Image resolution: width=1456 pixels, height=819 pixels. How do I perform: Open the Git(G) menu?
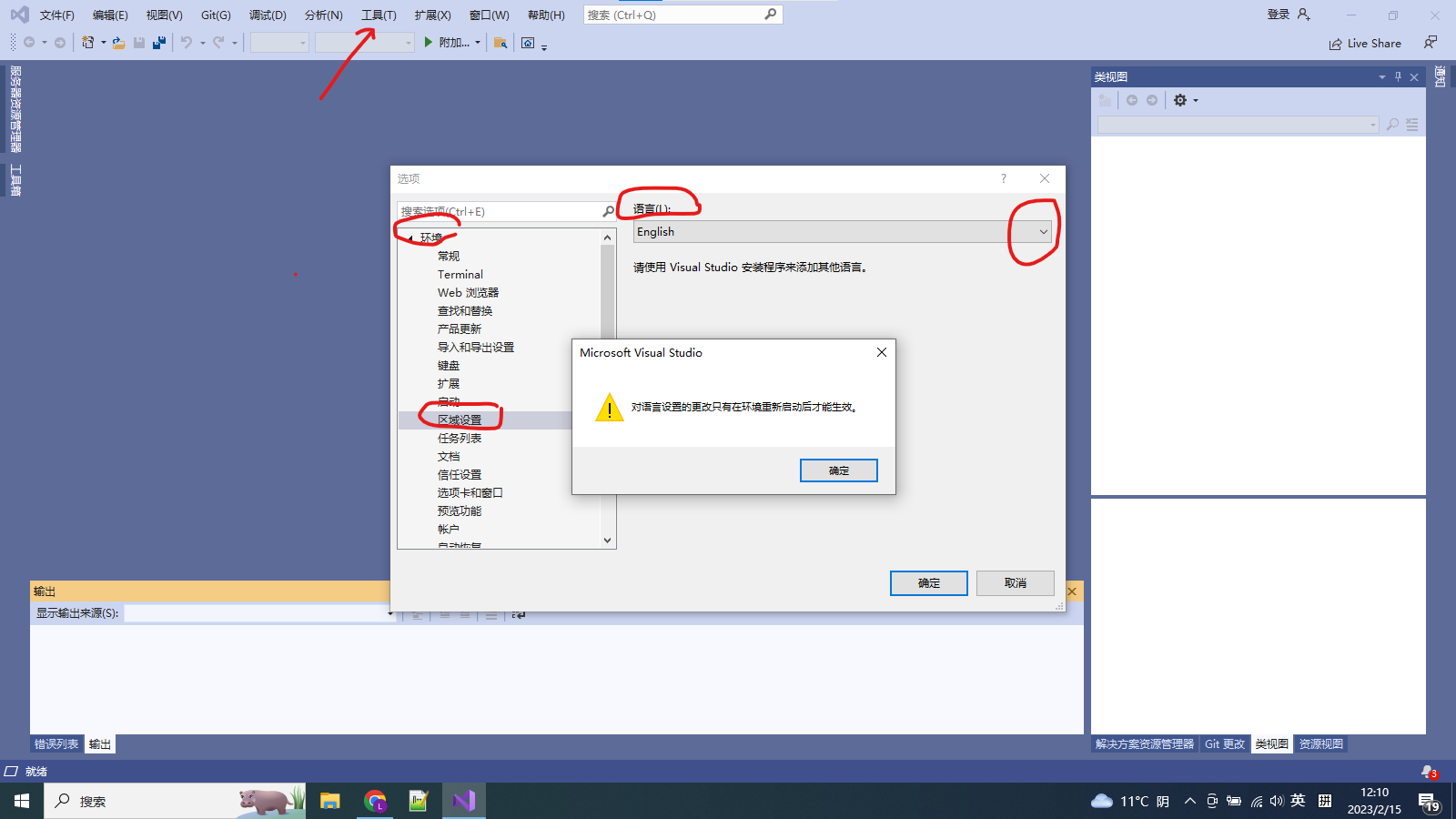(216, 15)
